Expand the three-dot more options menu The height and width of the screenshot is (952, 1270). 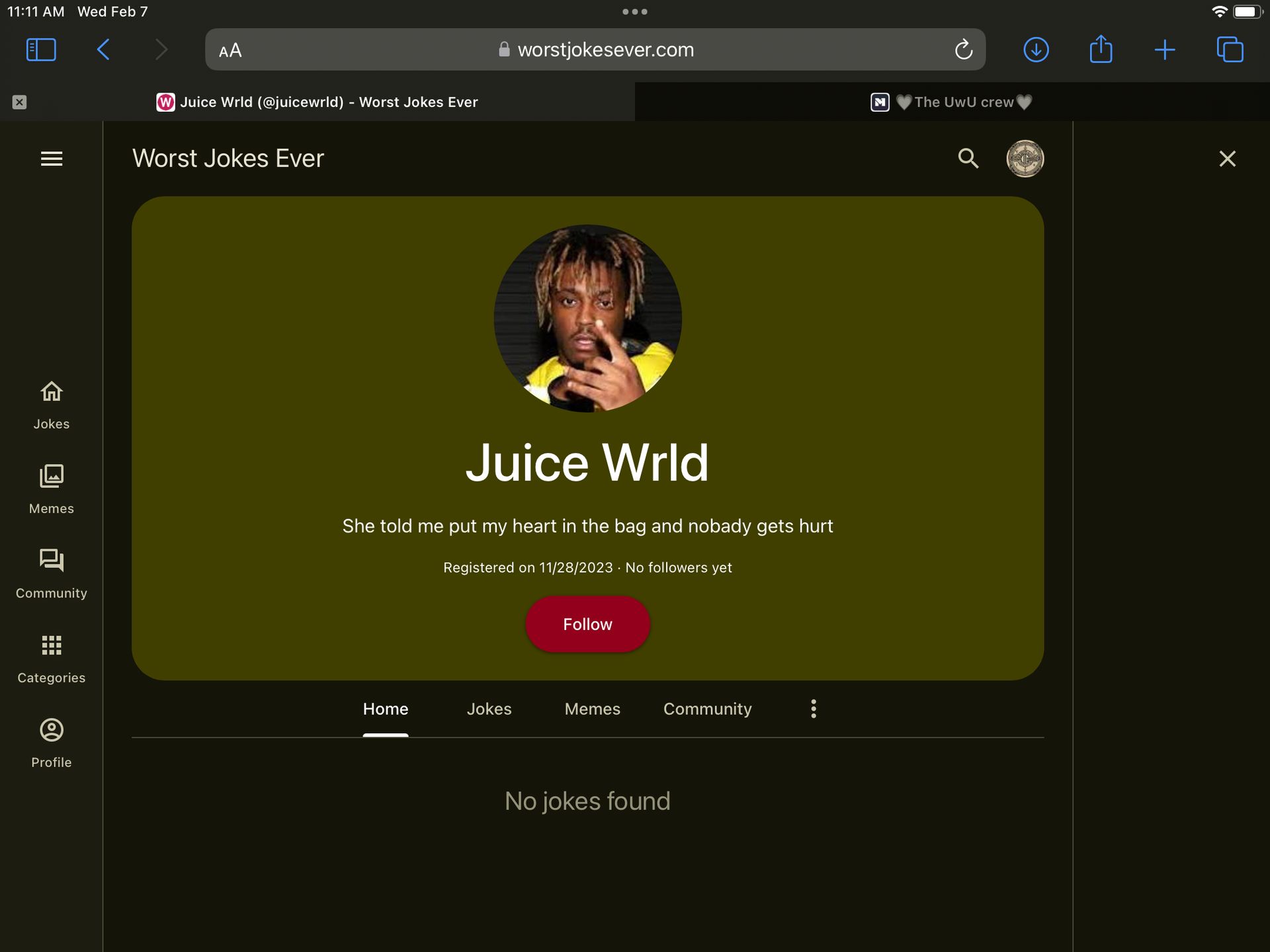(x=814, y=709)
